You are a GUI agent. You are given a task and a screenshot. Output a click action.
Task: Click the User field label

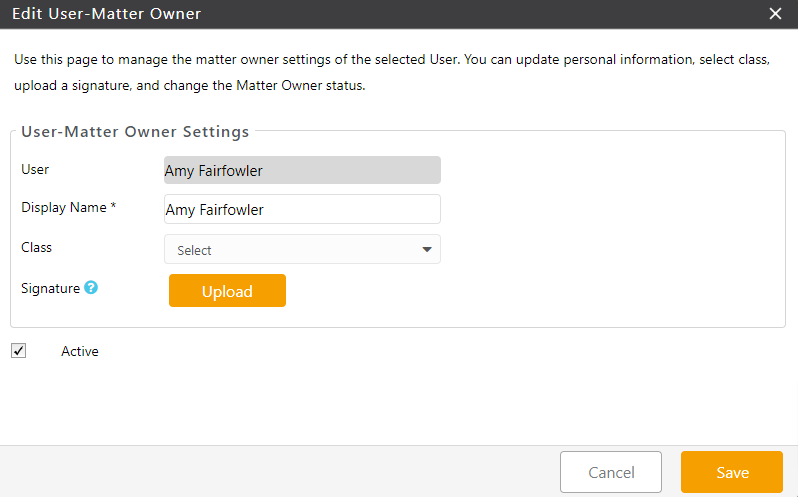tap(35, 170)
